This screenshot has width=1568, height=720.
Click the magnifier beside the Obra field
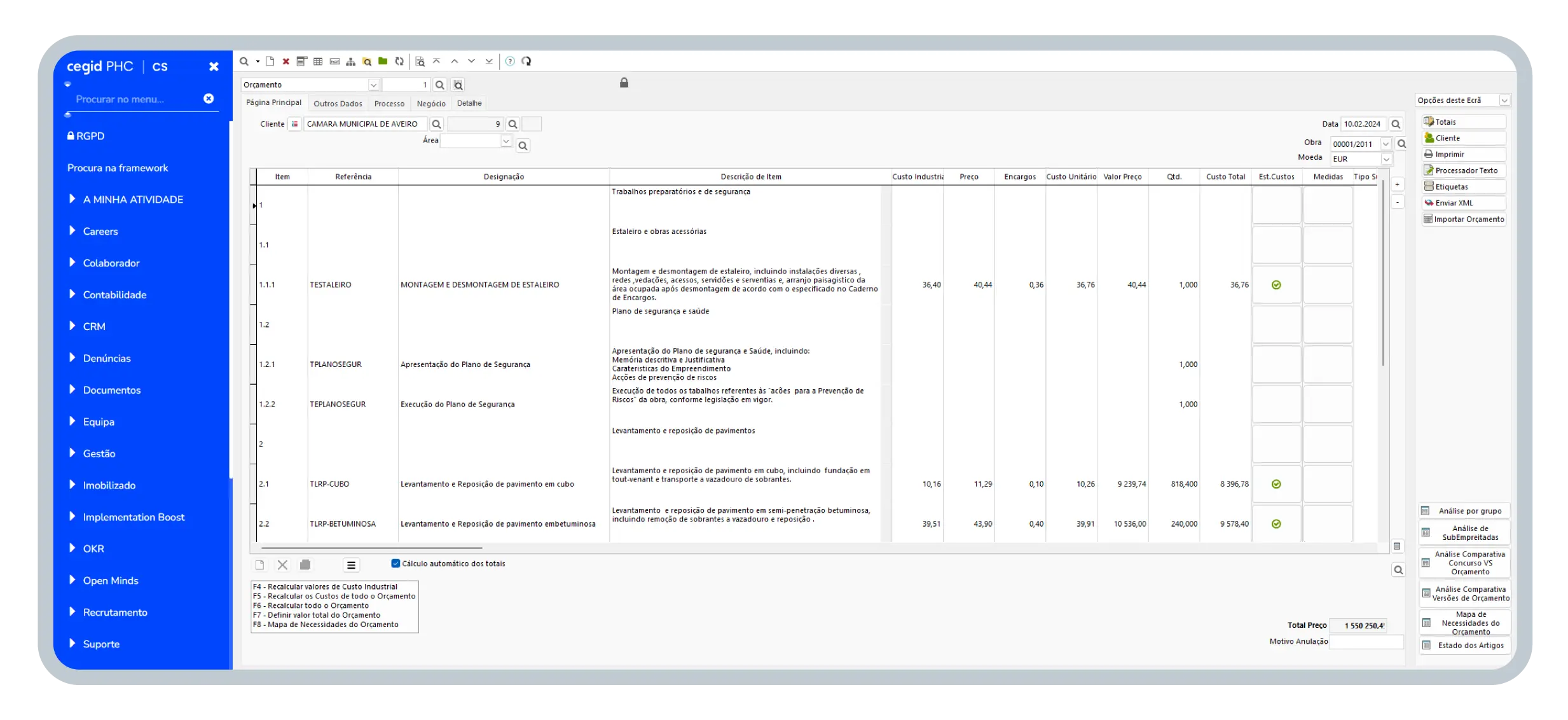1401,144
